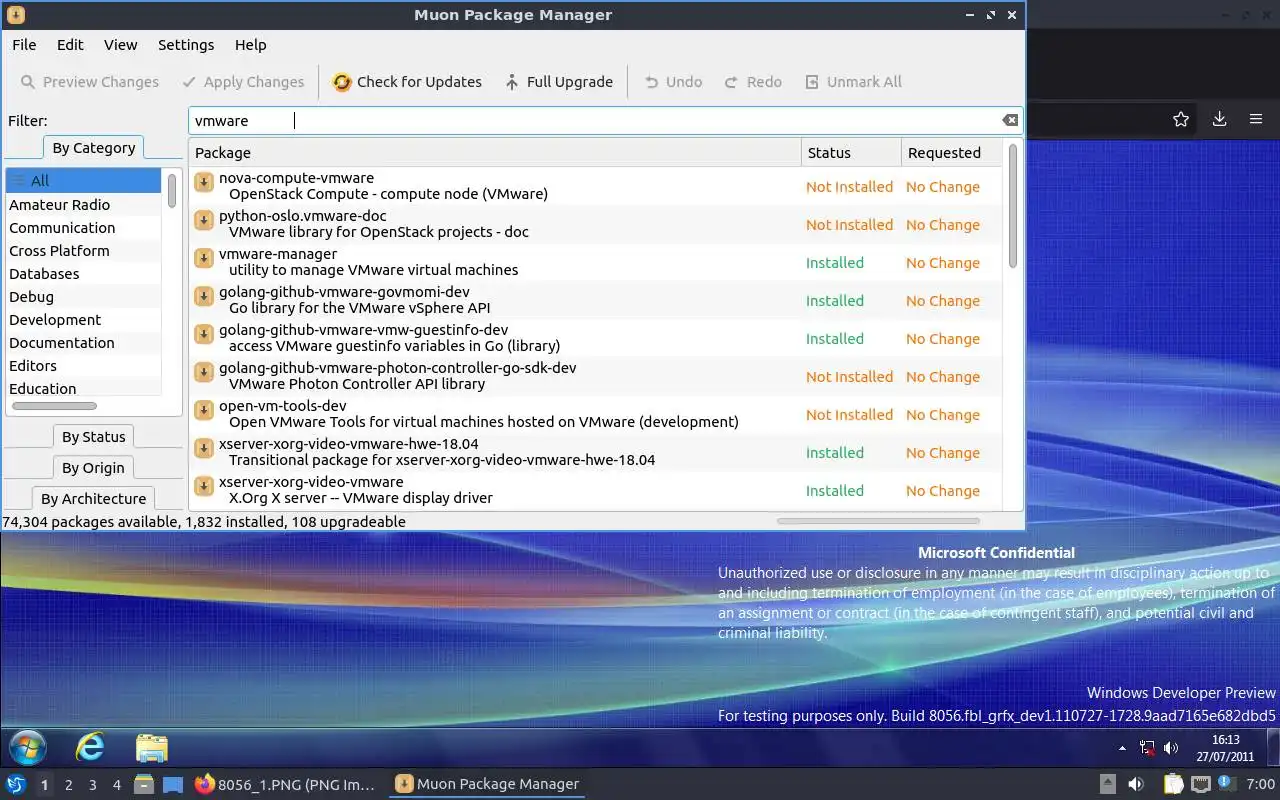Viewport: 1280px width, 800px height.
Task: Click the package icon beside open-vm-tools-dev
Action: coord(203,410)
